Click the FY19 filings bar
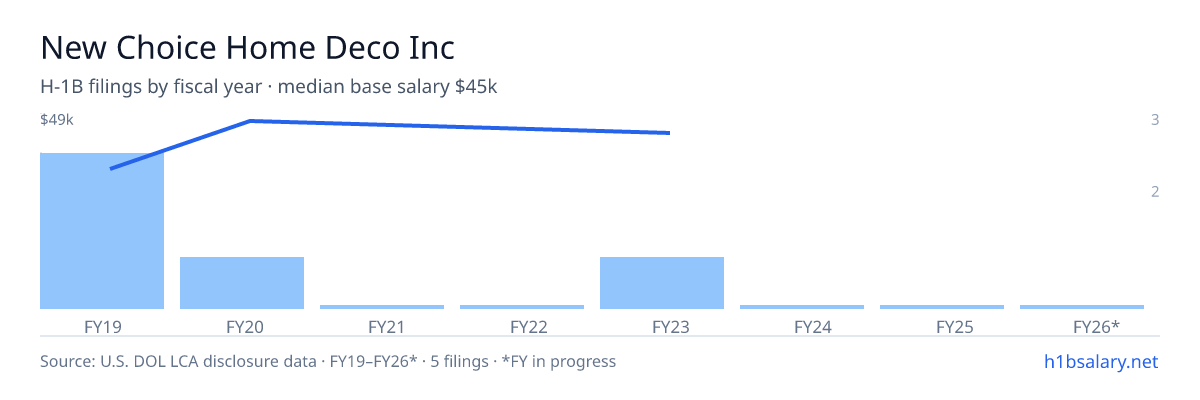The image size is (1200, 400). 102,231
